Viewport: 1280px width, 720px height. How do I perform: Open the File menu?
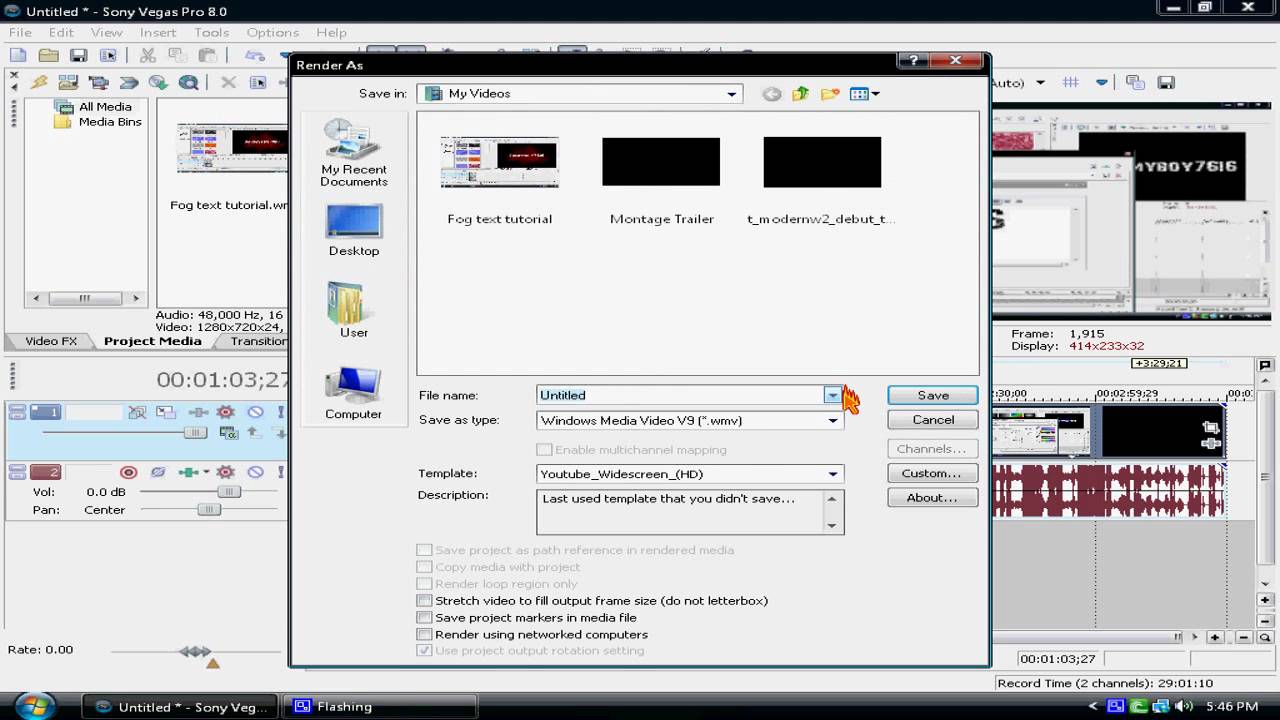(20, 32)
